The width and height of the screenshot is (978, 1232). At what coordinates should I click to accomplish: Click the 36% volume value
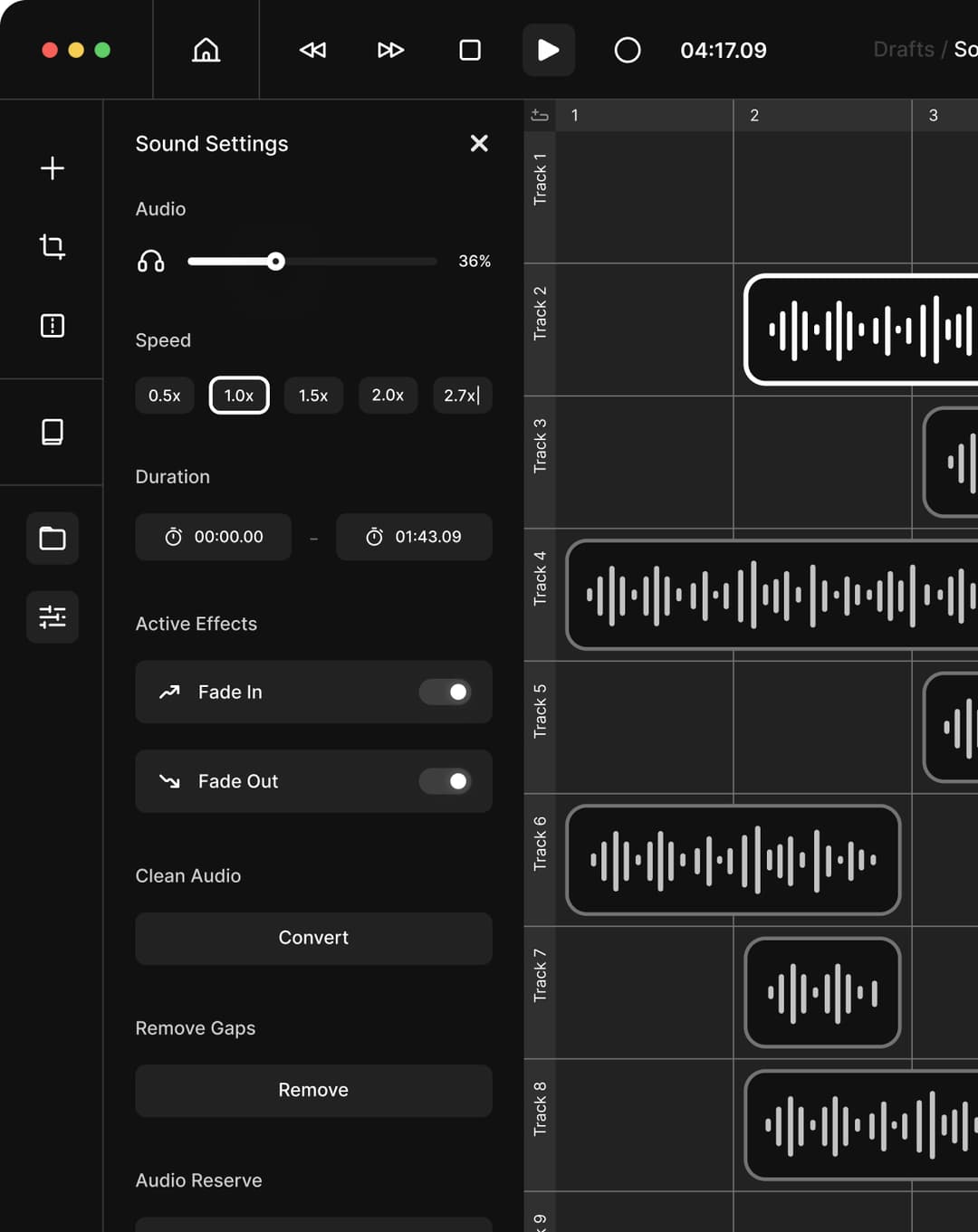point(475,261)
